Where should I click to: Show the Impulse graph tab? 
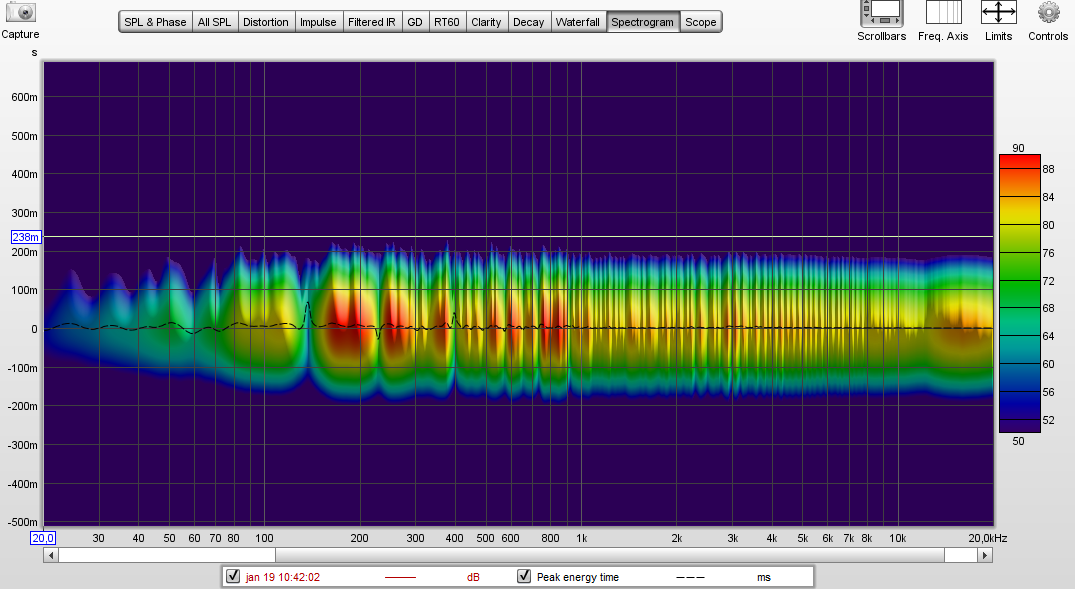[318, 22]
